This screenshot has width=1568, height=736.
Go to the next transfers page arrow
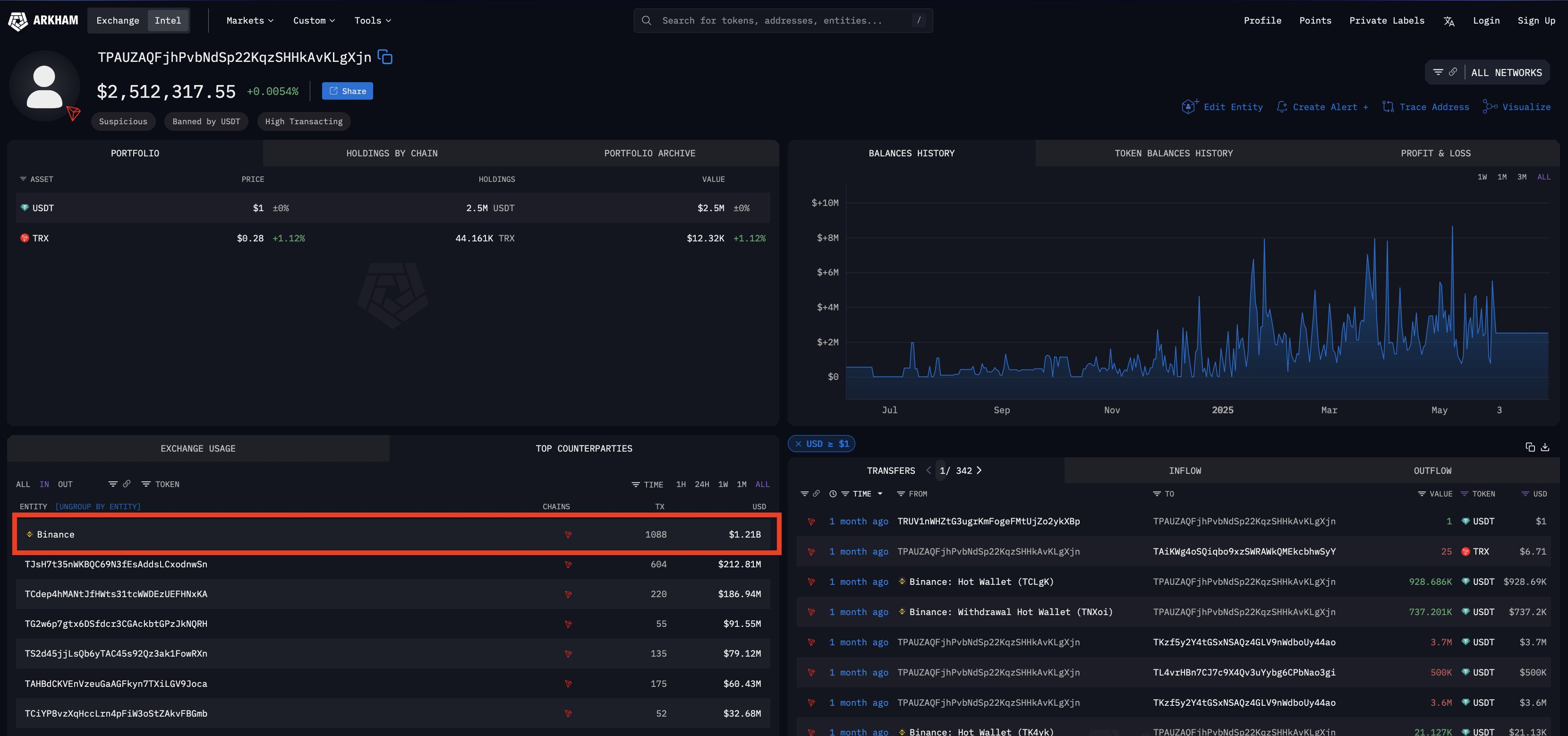point(979,471)
